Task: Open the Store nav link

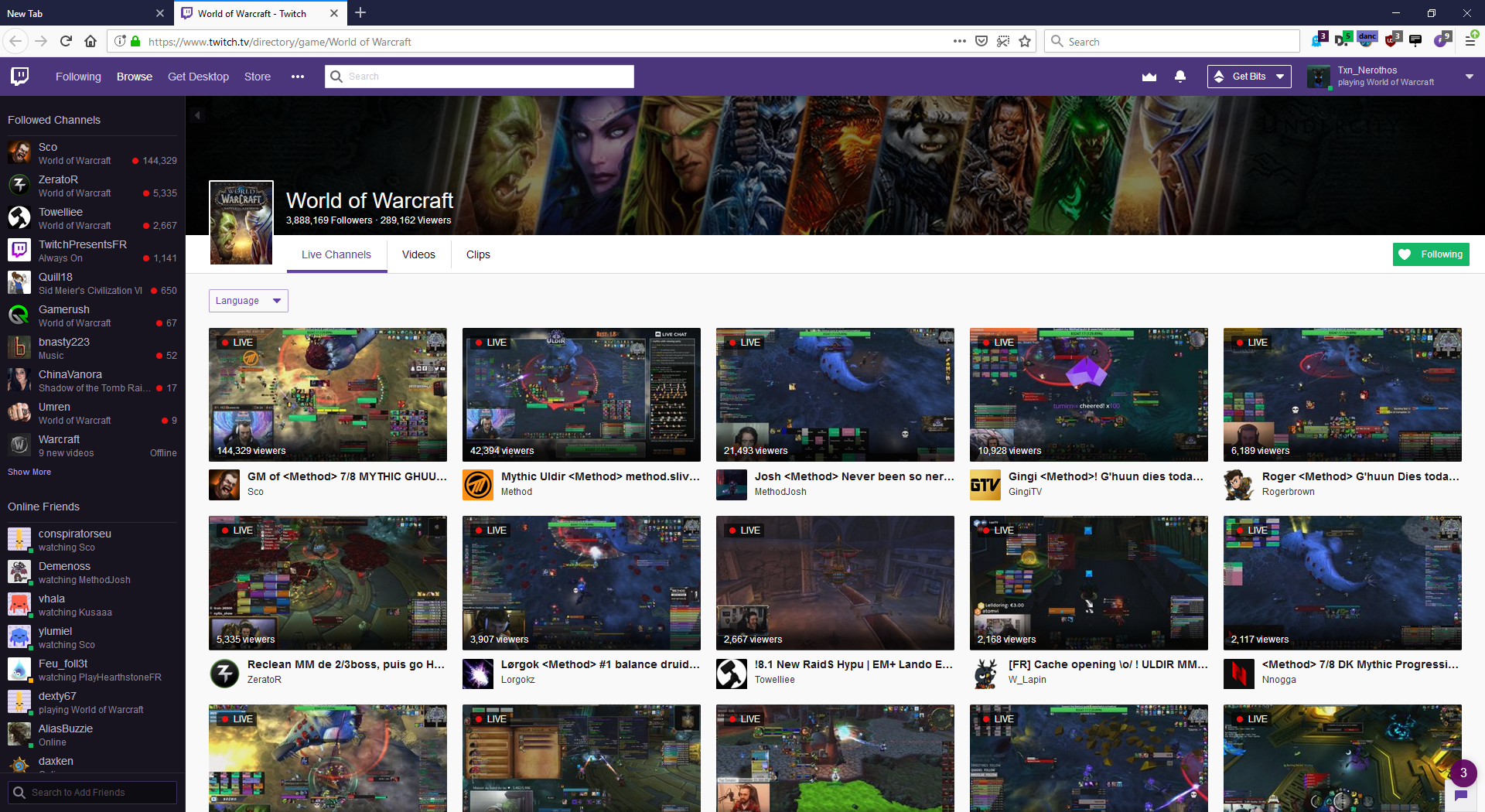Action: (x=258, y=77)
